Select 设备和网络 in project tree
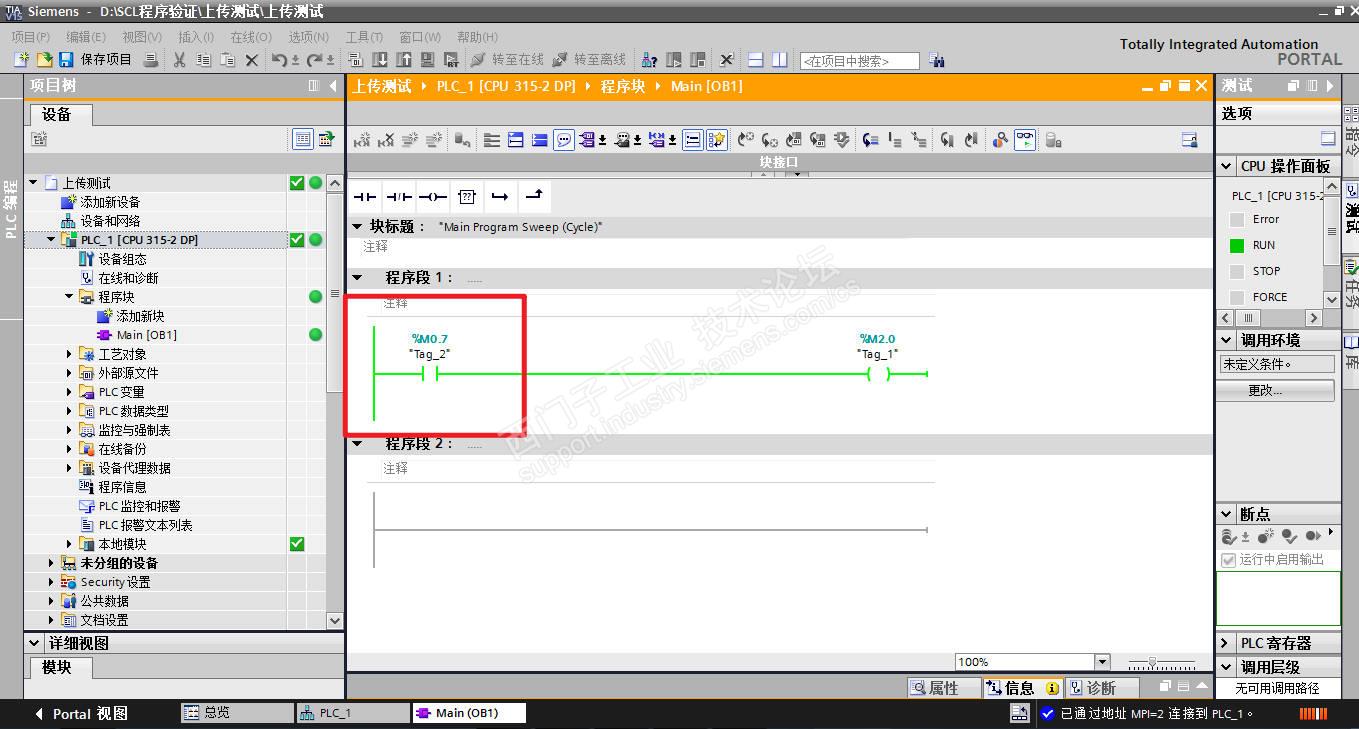Viewport: 1359px width, 729px height. click(110, 221)
